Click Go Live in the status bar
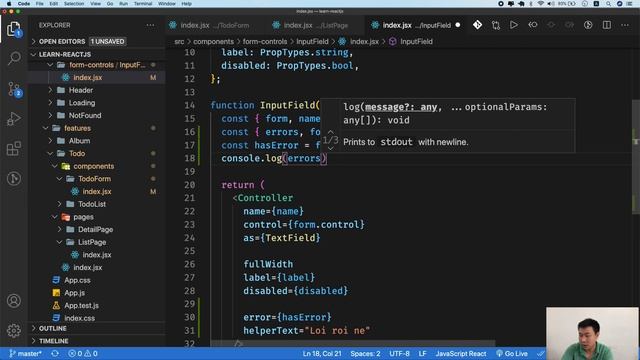 point(512,353)
